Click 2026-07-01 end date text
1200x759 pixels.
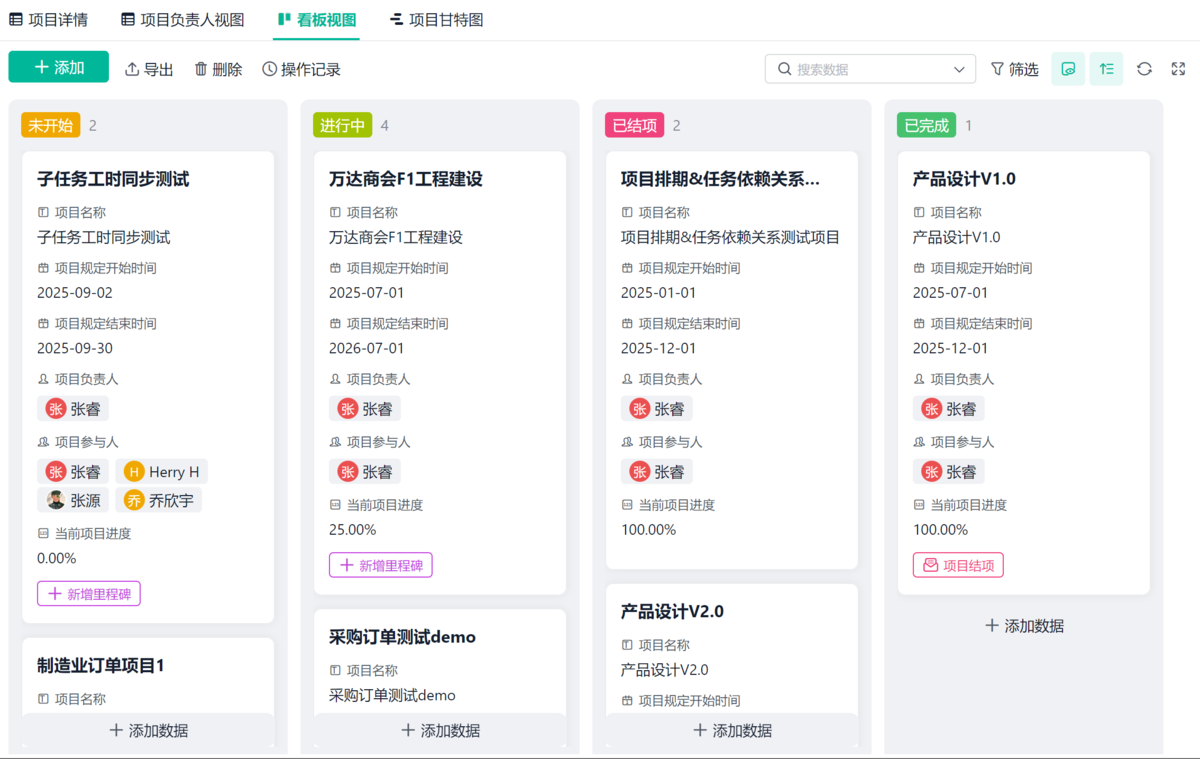pos(367,349)
